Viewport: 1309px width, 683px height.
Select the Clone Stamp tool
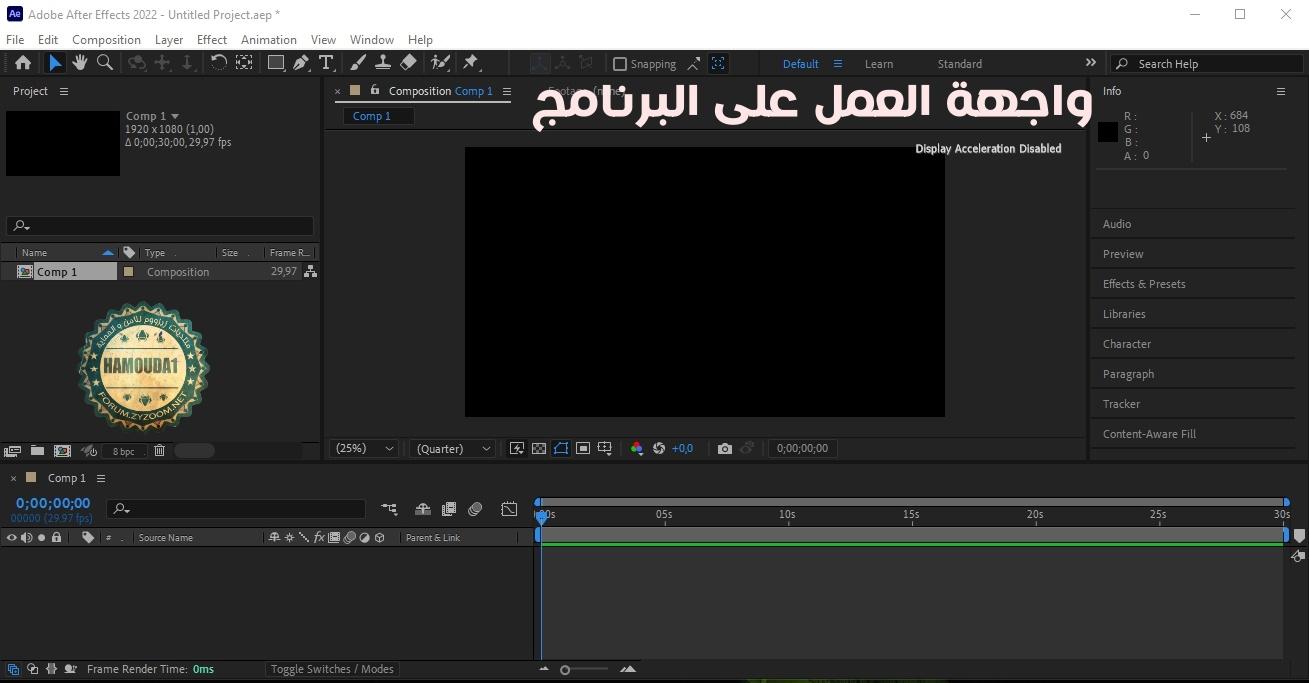[x=382, y=63]
